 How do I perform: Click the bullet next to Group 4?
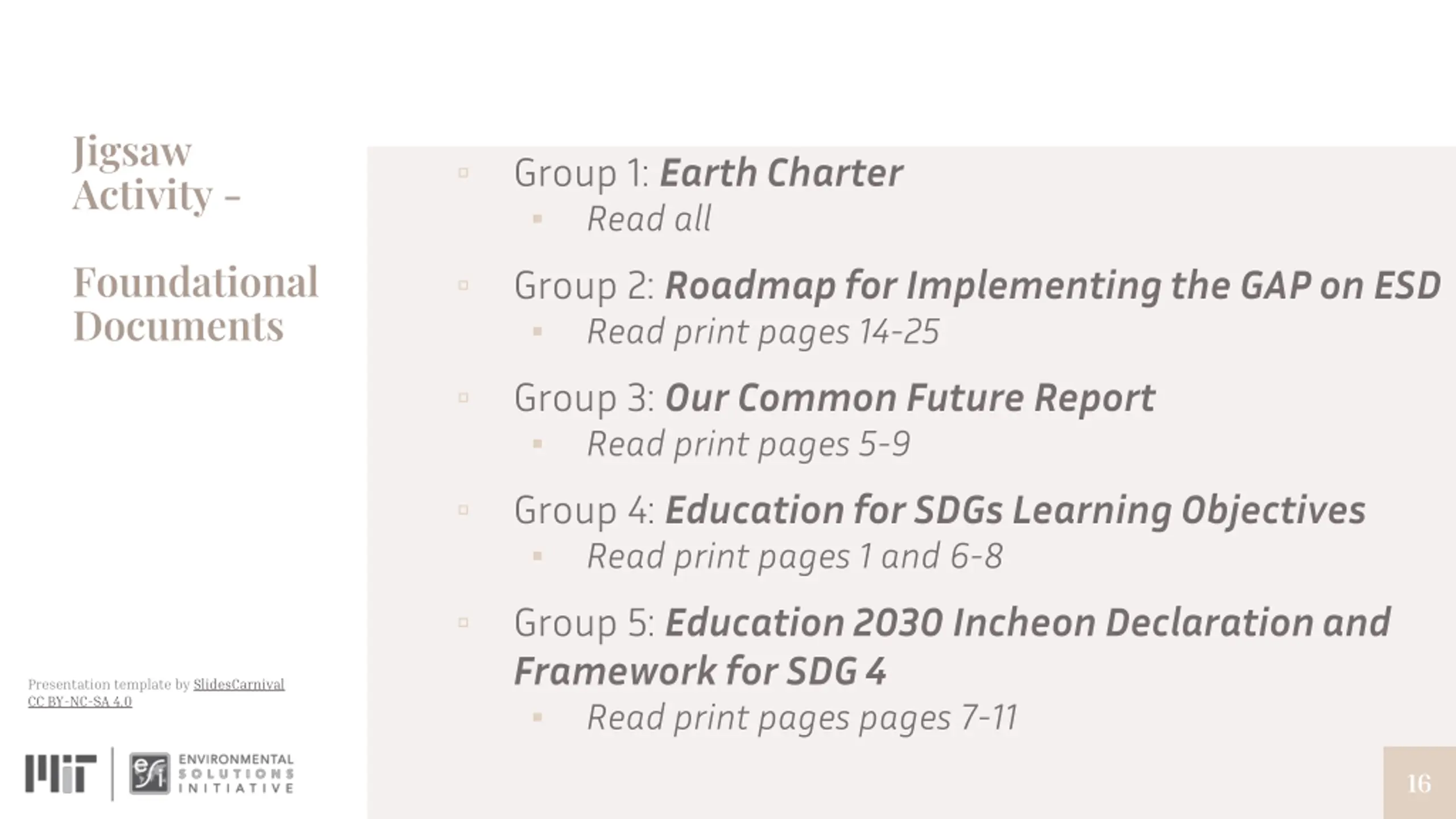pyautogui.click(x=464, y=510)
